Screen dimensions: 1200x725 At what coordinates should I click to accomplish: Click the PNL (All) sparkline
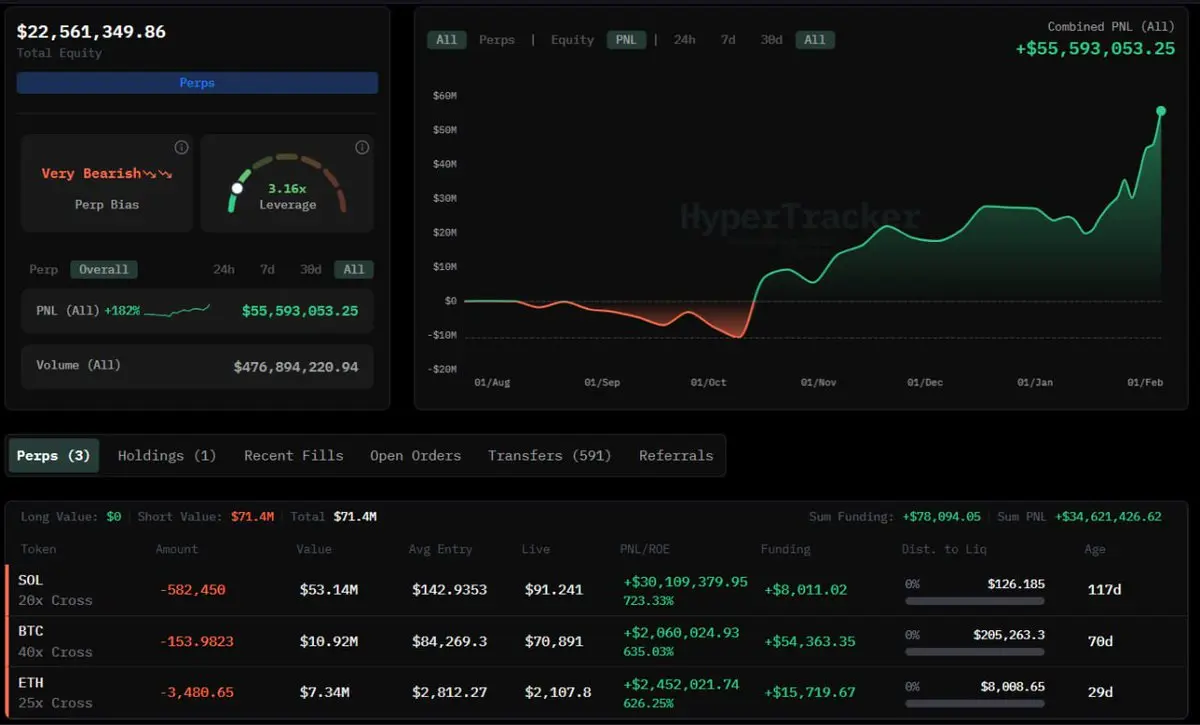[177, 311]
